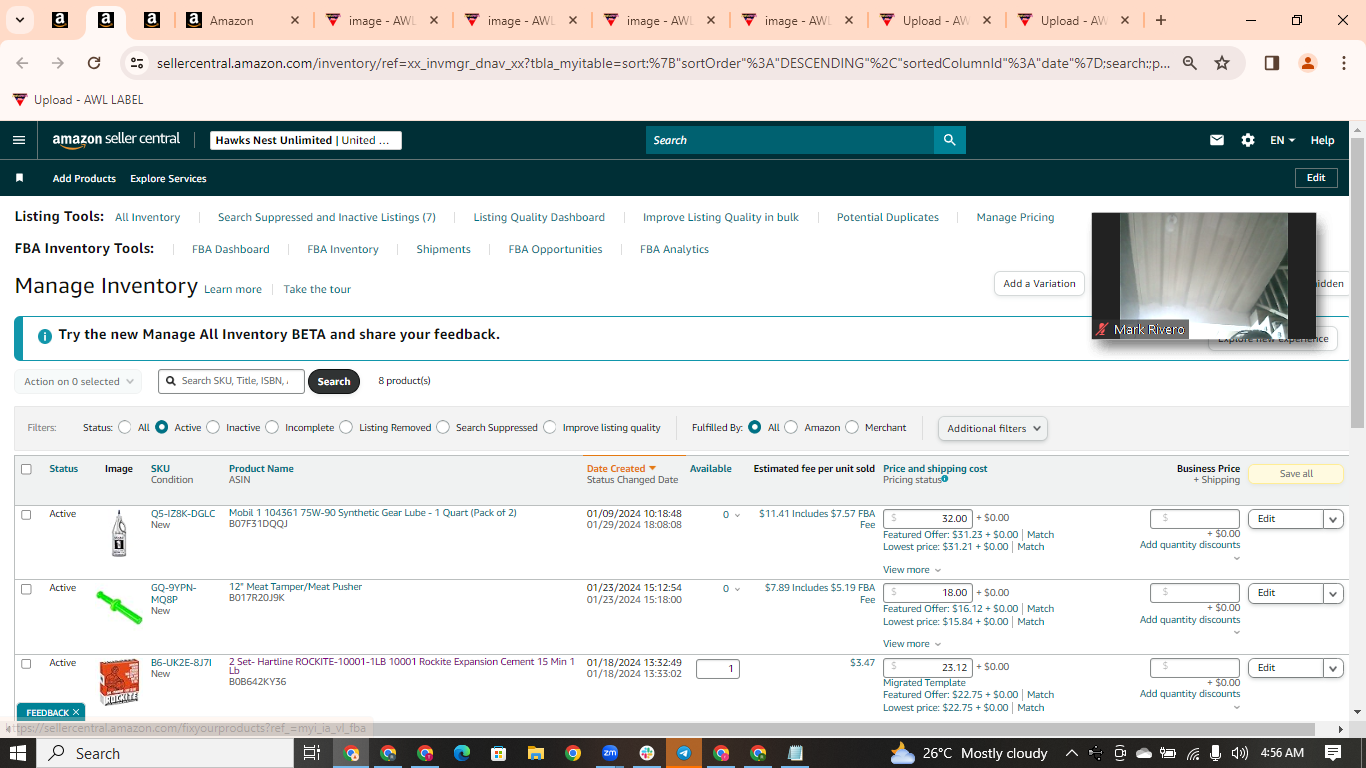Tick the select-all checkbox in table header
The width and height of the screenshot is (1366, 768).
click(26, 469)
